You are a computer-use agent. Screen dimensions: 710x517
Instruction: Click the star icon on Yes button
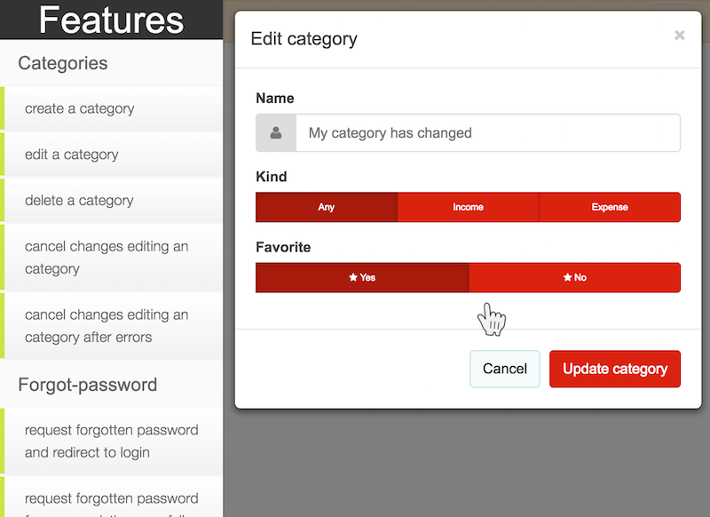353,278
